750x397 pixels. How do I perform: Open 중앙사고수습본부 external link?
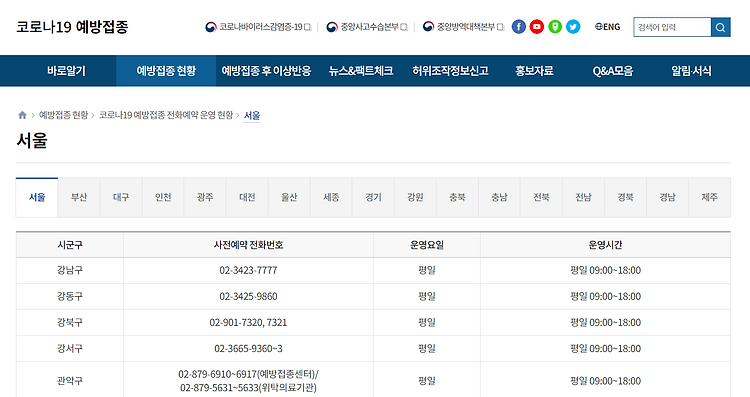[367, 27]
